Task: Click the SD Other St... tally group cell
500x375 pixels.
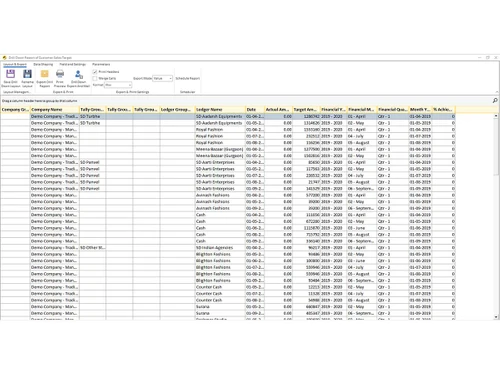Action: 93,248
